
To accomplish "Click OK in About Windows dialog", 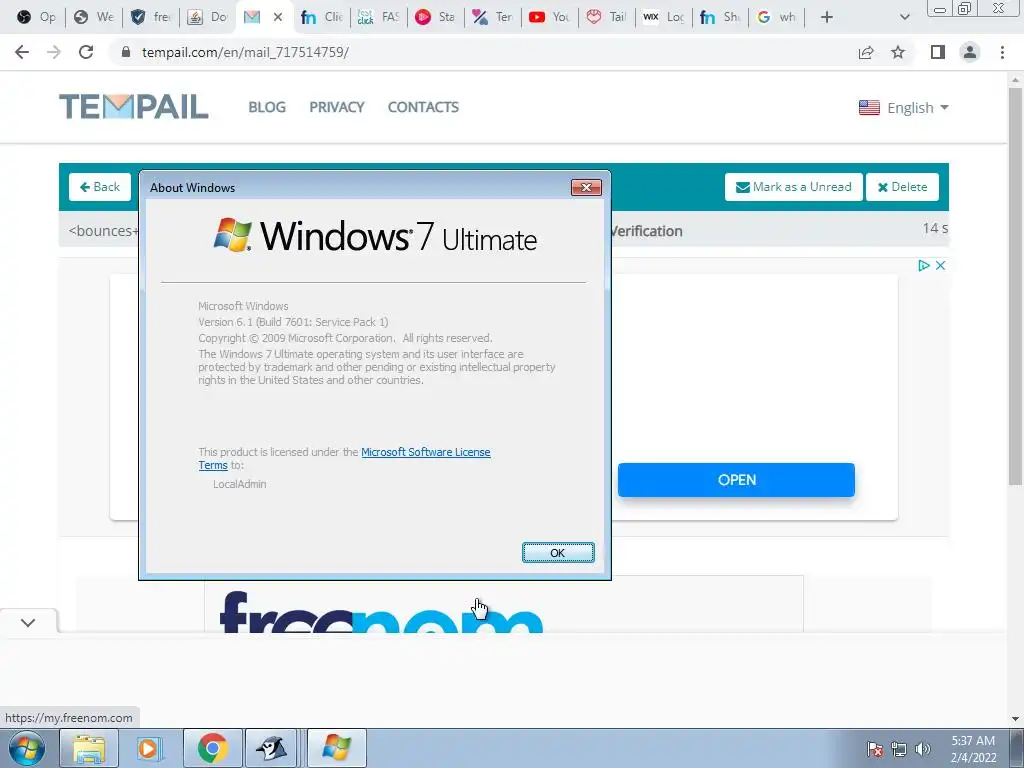I will 558,552.
